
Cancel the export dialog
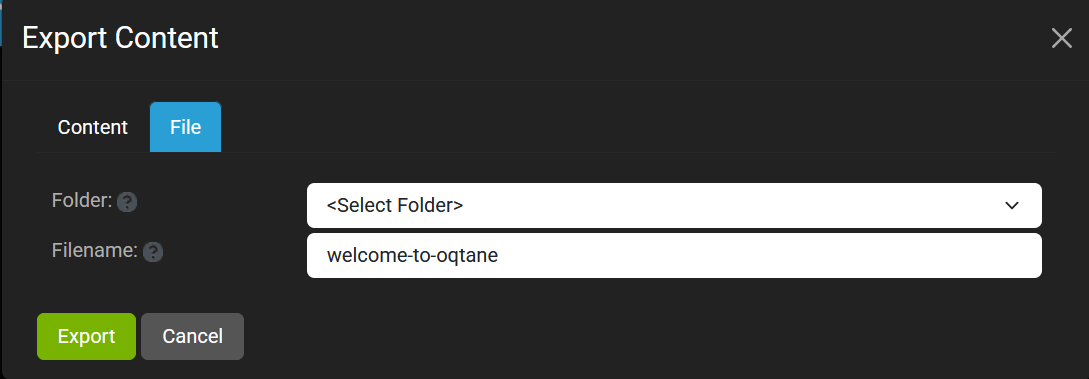pos(192,337)
